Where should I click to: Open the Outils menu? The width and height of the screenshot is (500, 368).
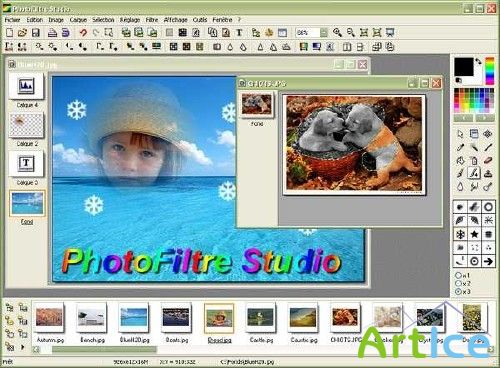pos(200,20)
